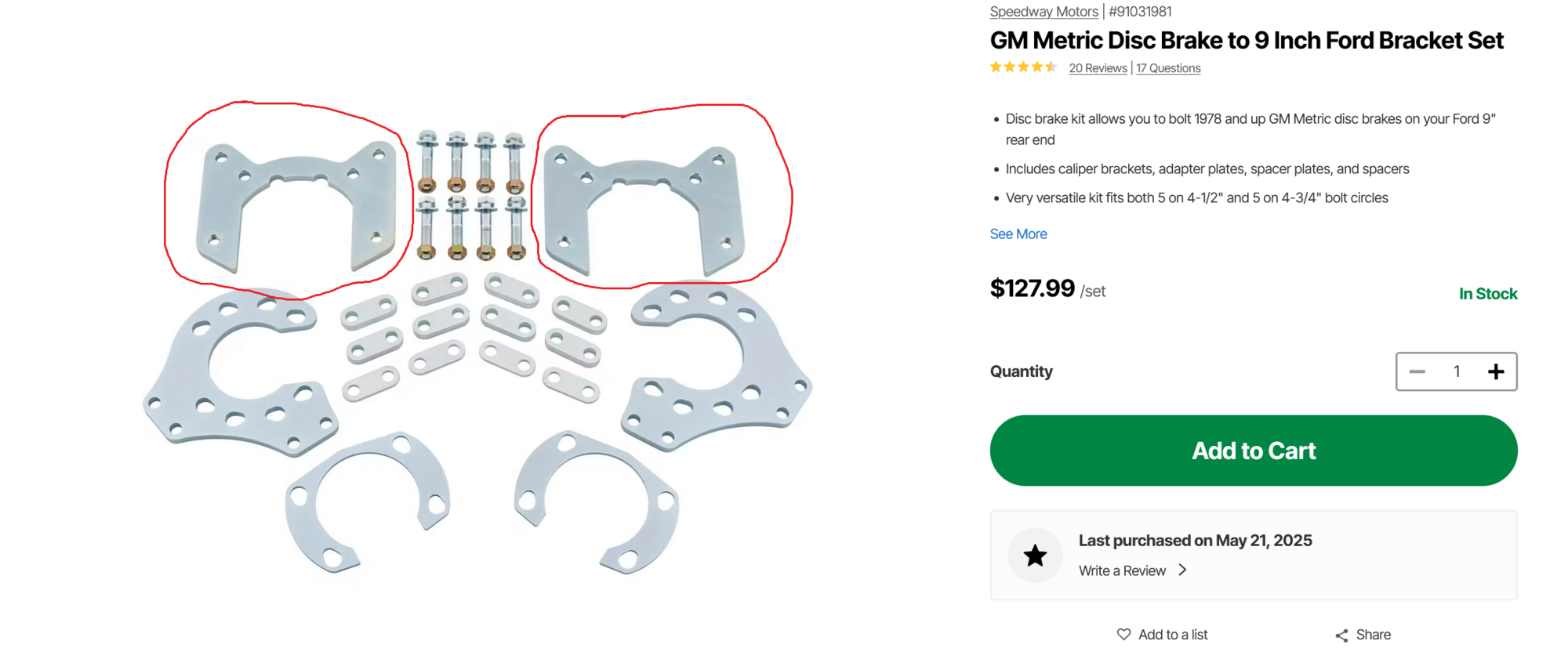
Task: Click the heart icon beside Add to a list
Action: tap(1123, 634)
